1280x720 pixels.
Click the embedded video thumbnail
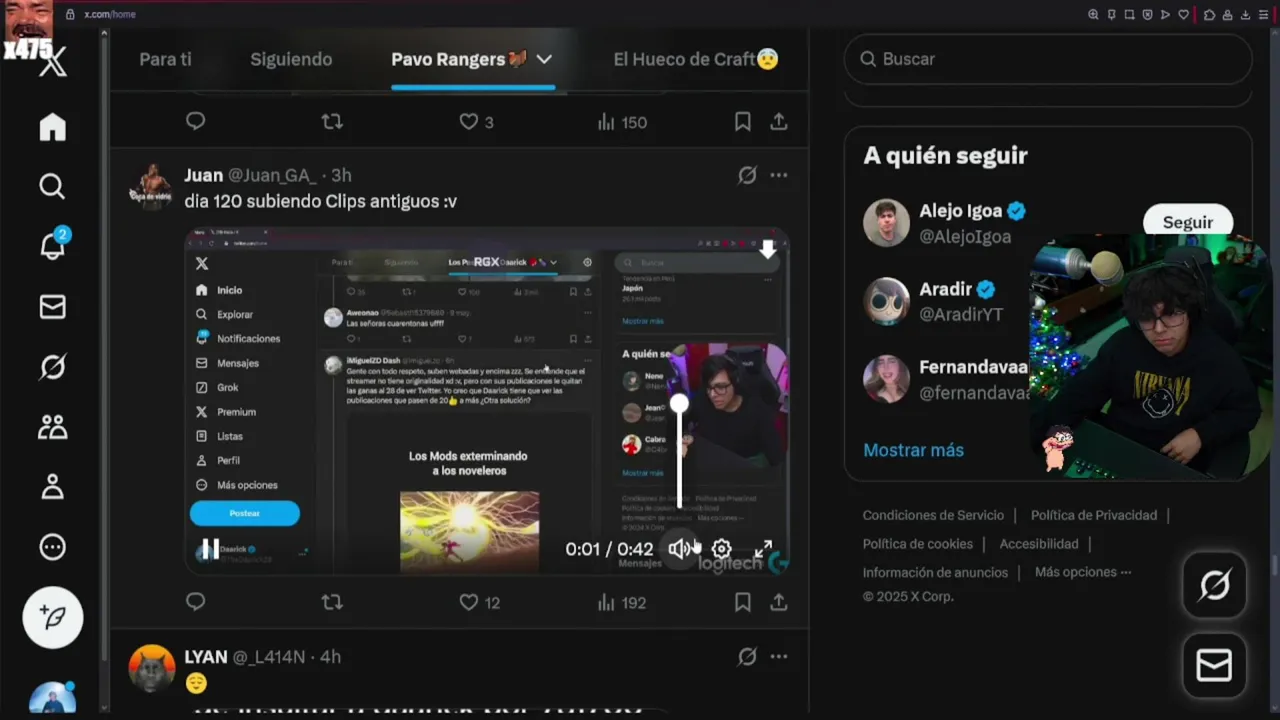click(x=487, y=400)
